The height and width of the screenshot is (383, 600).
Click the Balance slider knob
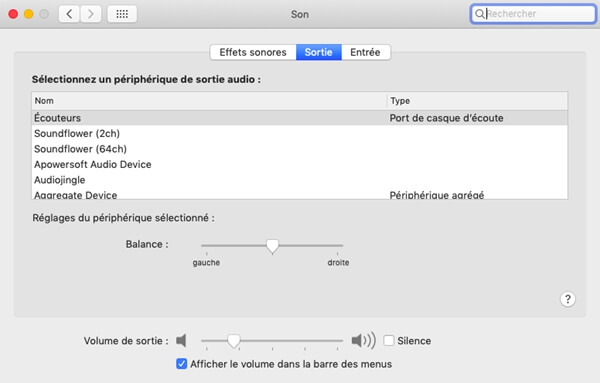click(272, 246)
